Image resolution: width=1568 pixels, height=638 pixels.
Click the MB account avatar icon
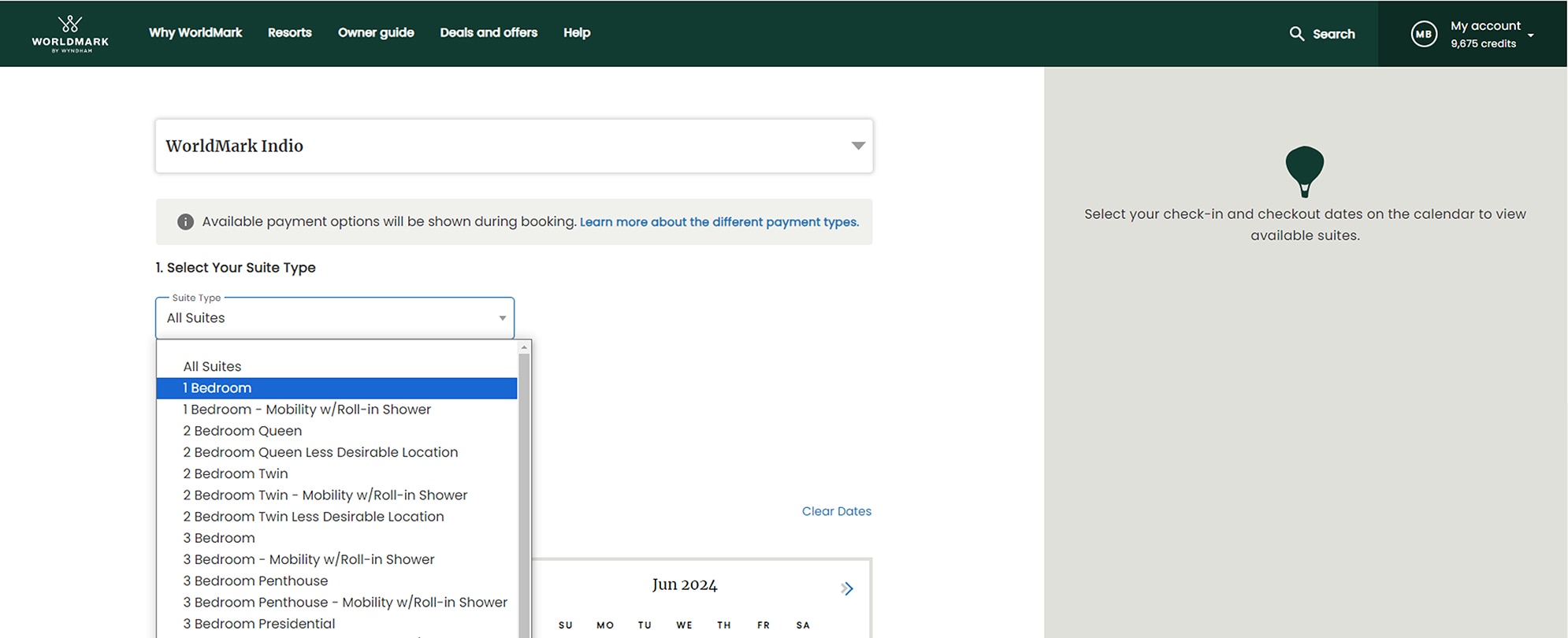pos(1424,34)
